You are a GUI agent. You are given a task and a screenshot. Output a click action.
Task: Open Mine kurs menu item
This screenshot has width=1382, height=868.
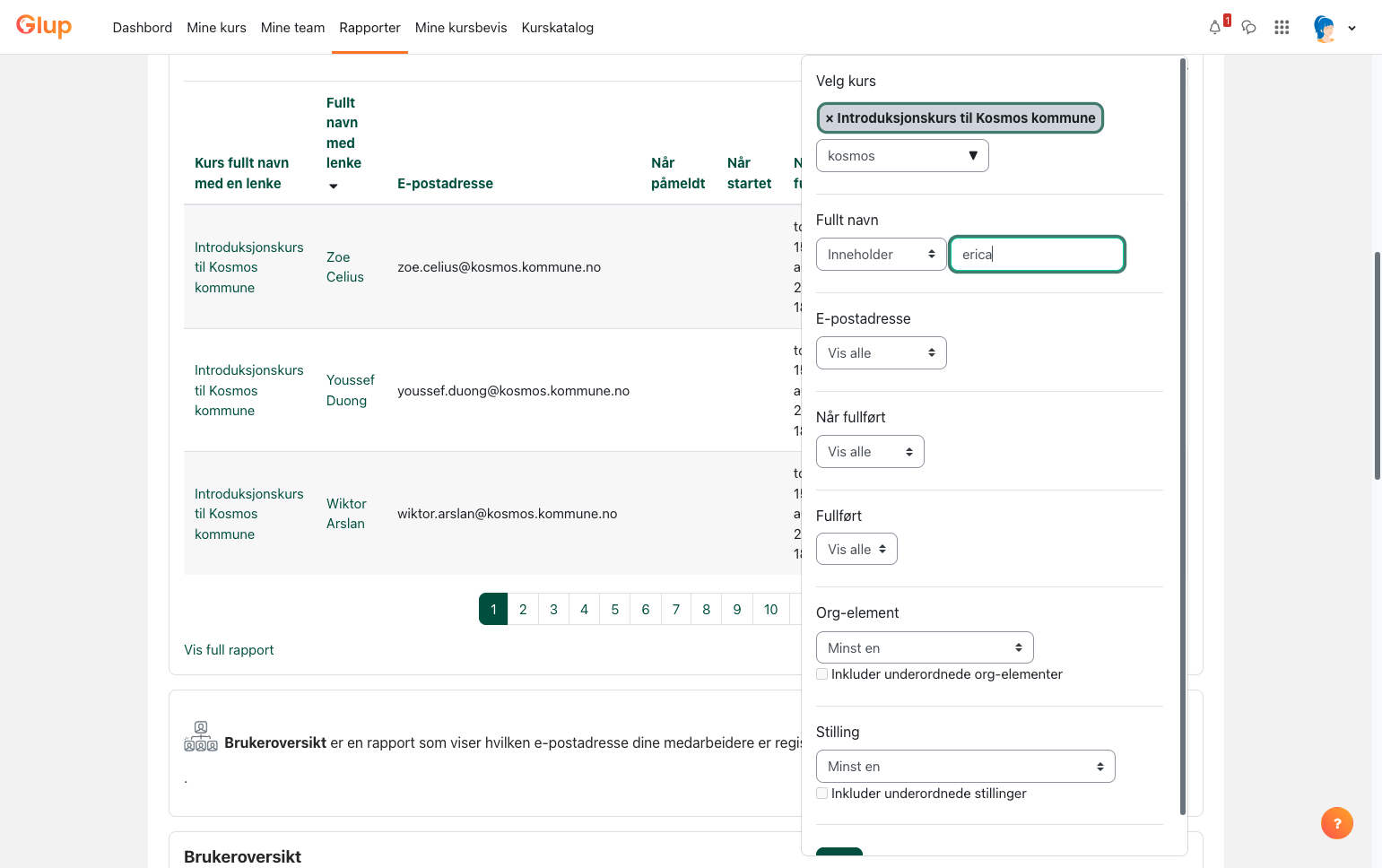tap(216, 28)
